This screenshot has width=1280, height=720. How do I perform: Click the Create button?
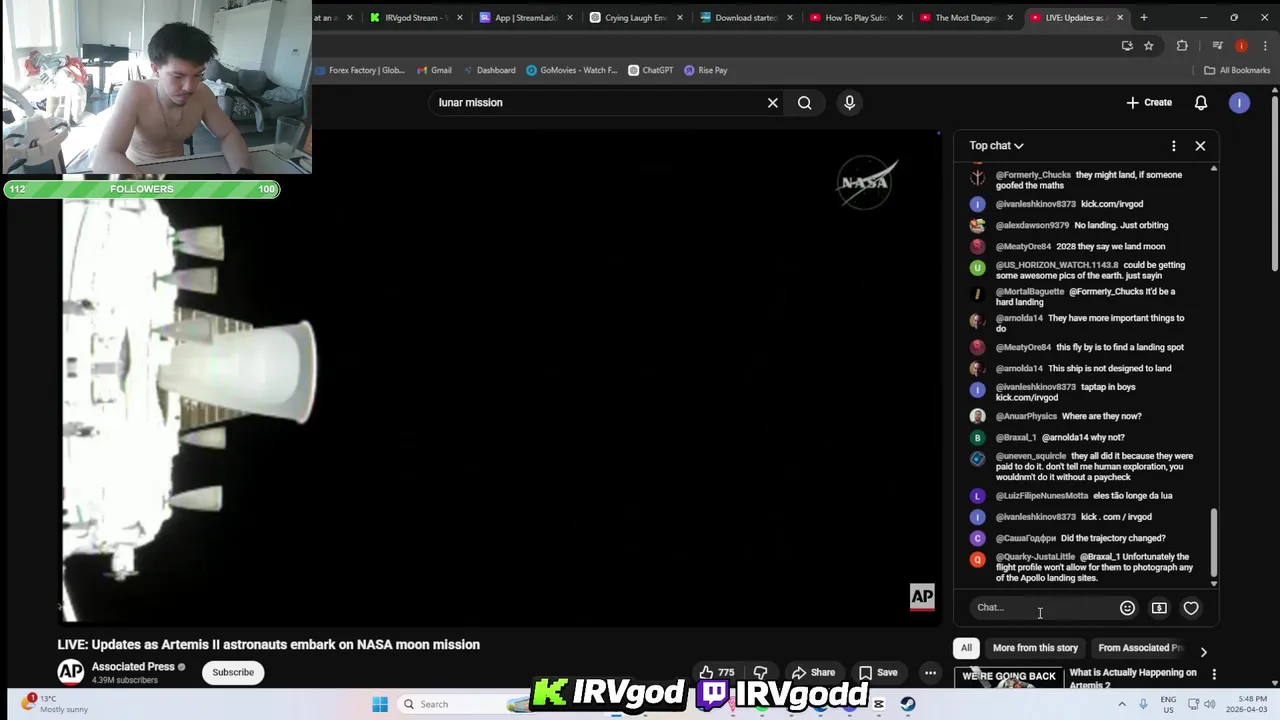tap(1149, 102)
